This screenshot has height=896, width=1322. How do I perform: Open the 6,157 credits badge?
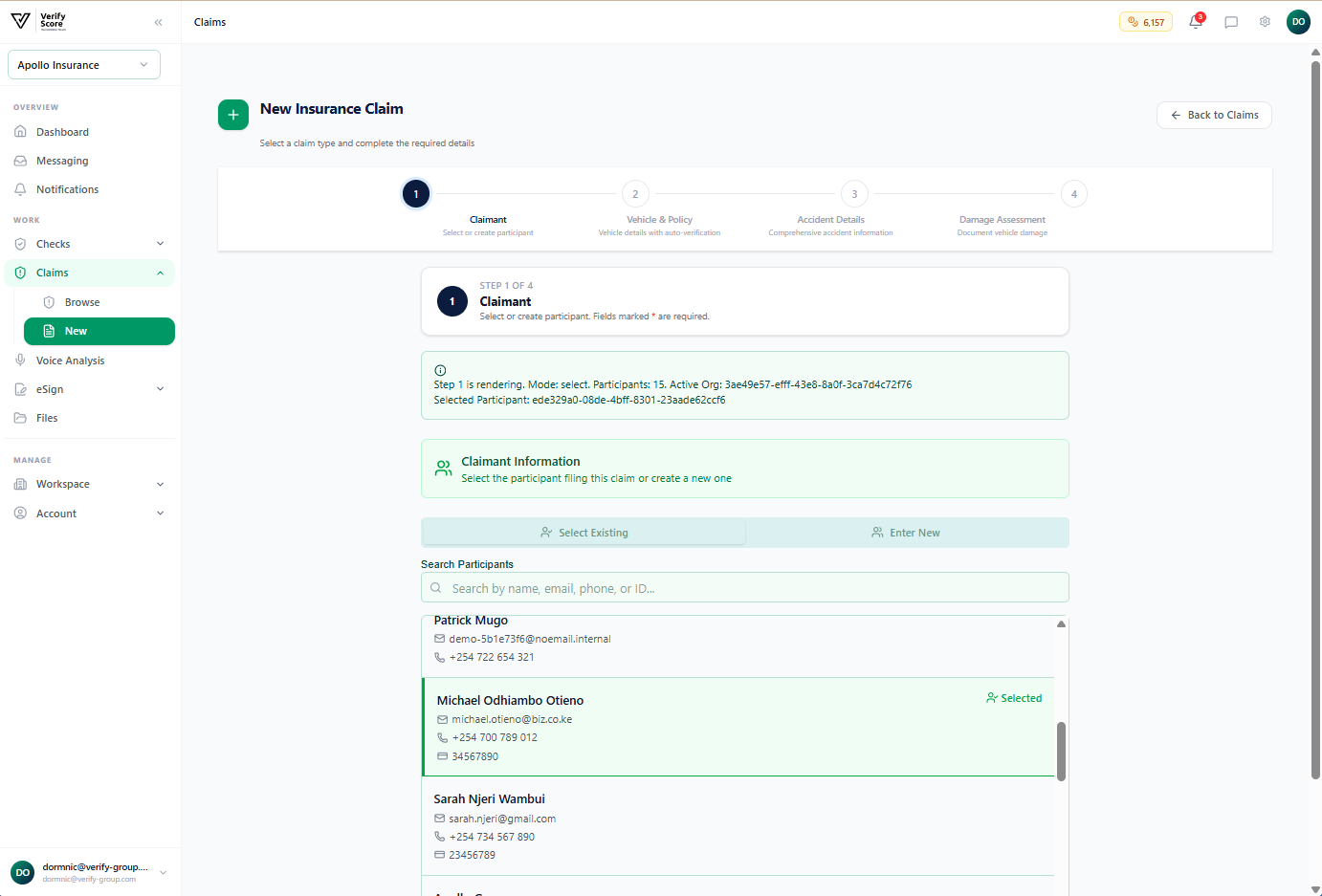pos(1146,22)
